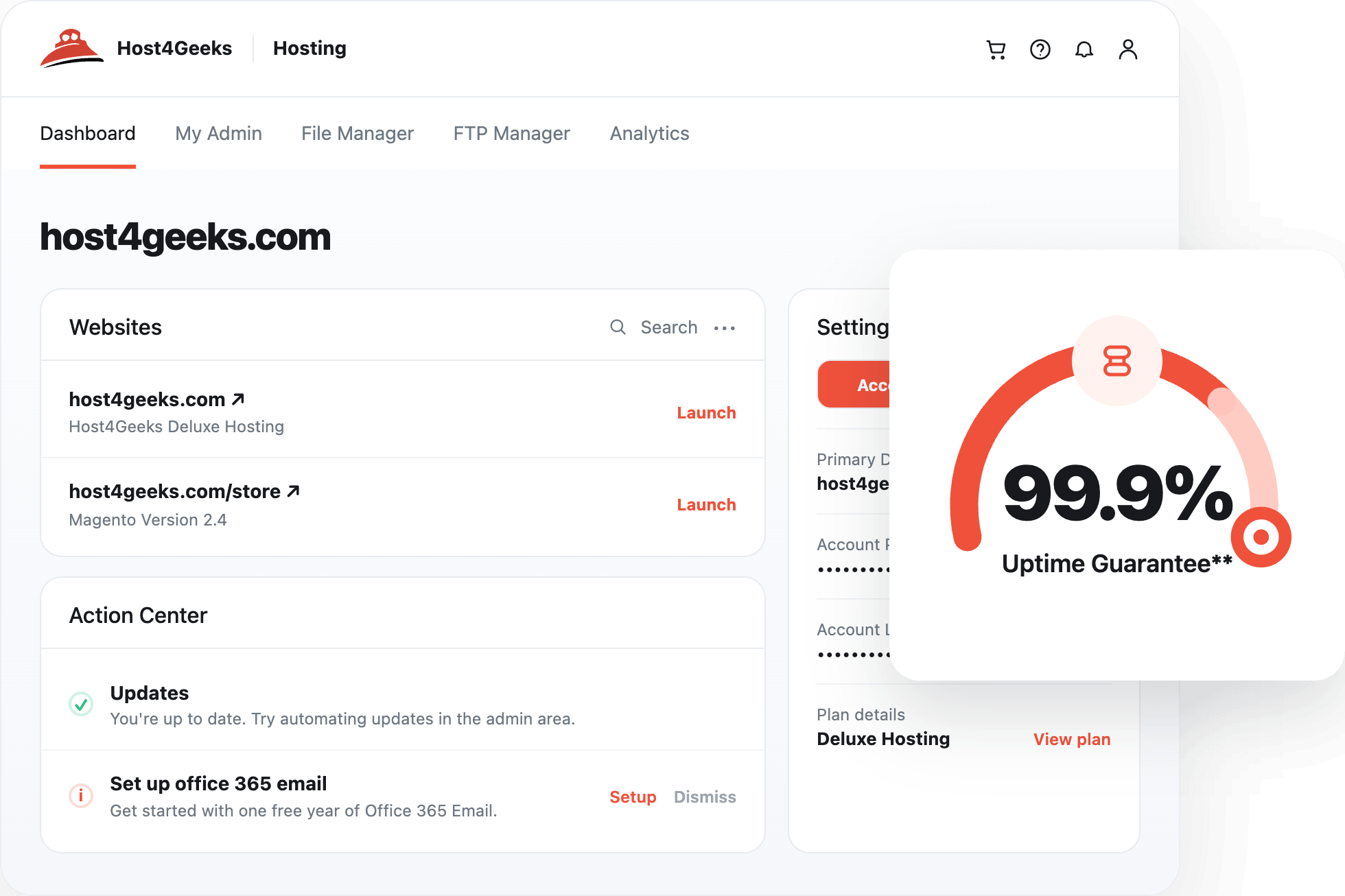Click the Setting panel title
The image size is (1345, 896).
pos(853,327)
